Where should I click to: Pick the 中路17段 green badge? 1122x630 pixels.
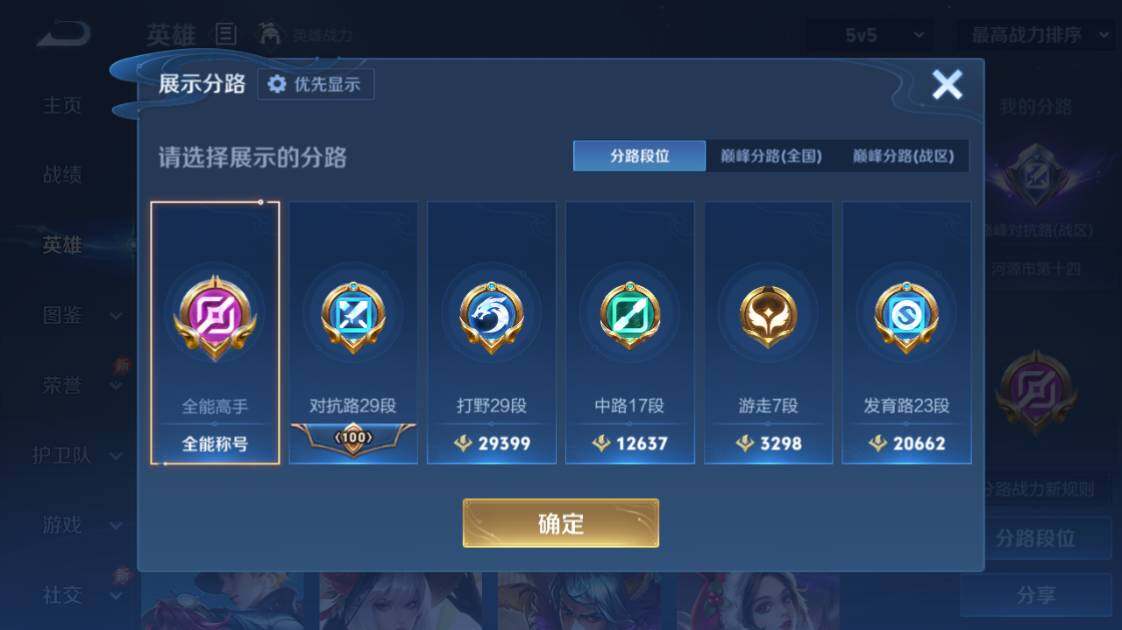(630, 315)
